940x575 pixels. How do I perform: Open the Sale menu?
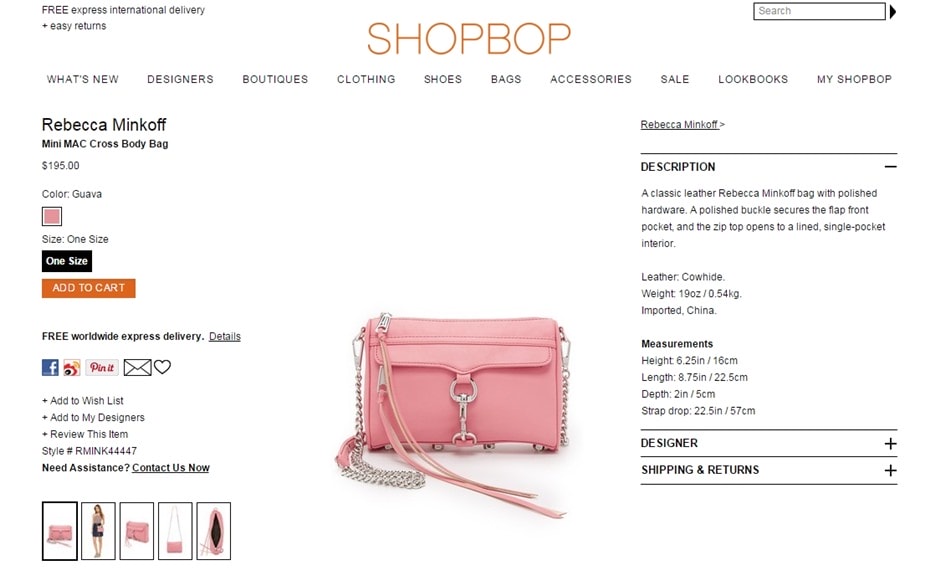coord(675,79)
